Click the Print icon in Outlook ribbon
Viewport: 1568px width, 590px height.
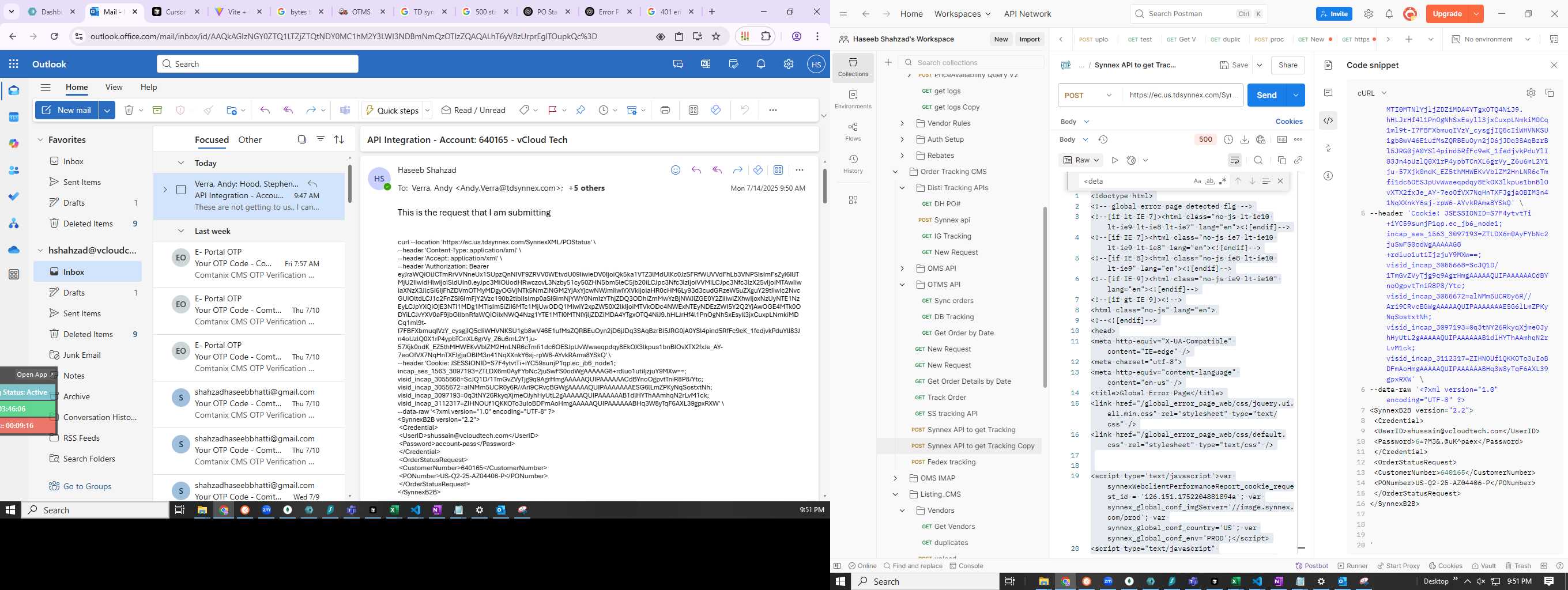pyautogui.click(x=665, y=110)
